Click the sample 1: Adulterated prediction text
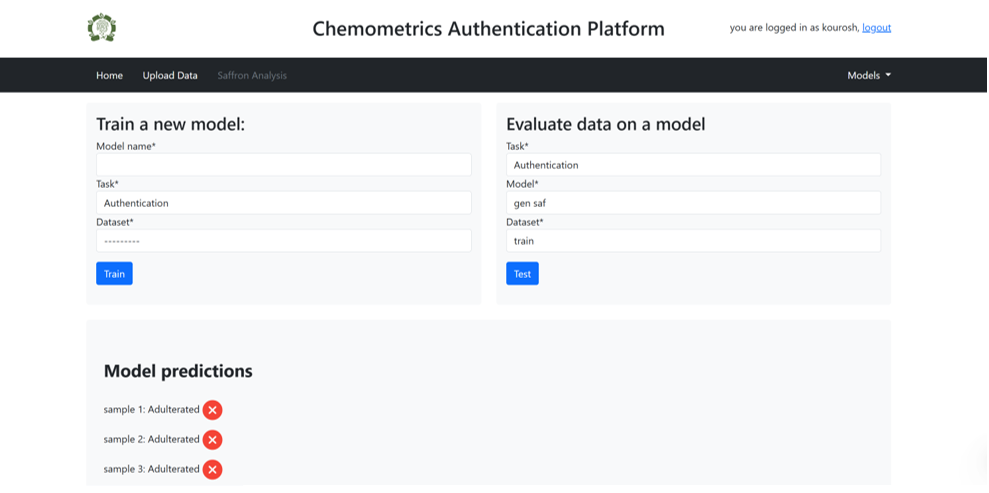Viewport: 989px width, 493px height. point(151,410)
